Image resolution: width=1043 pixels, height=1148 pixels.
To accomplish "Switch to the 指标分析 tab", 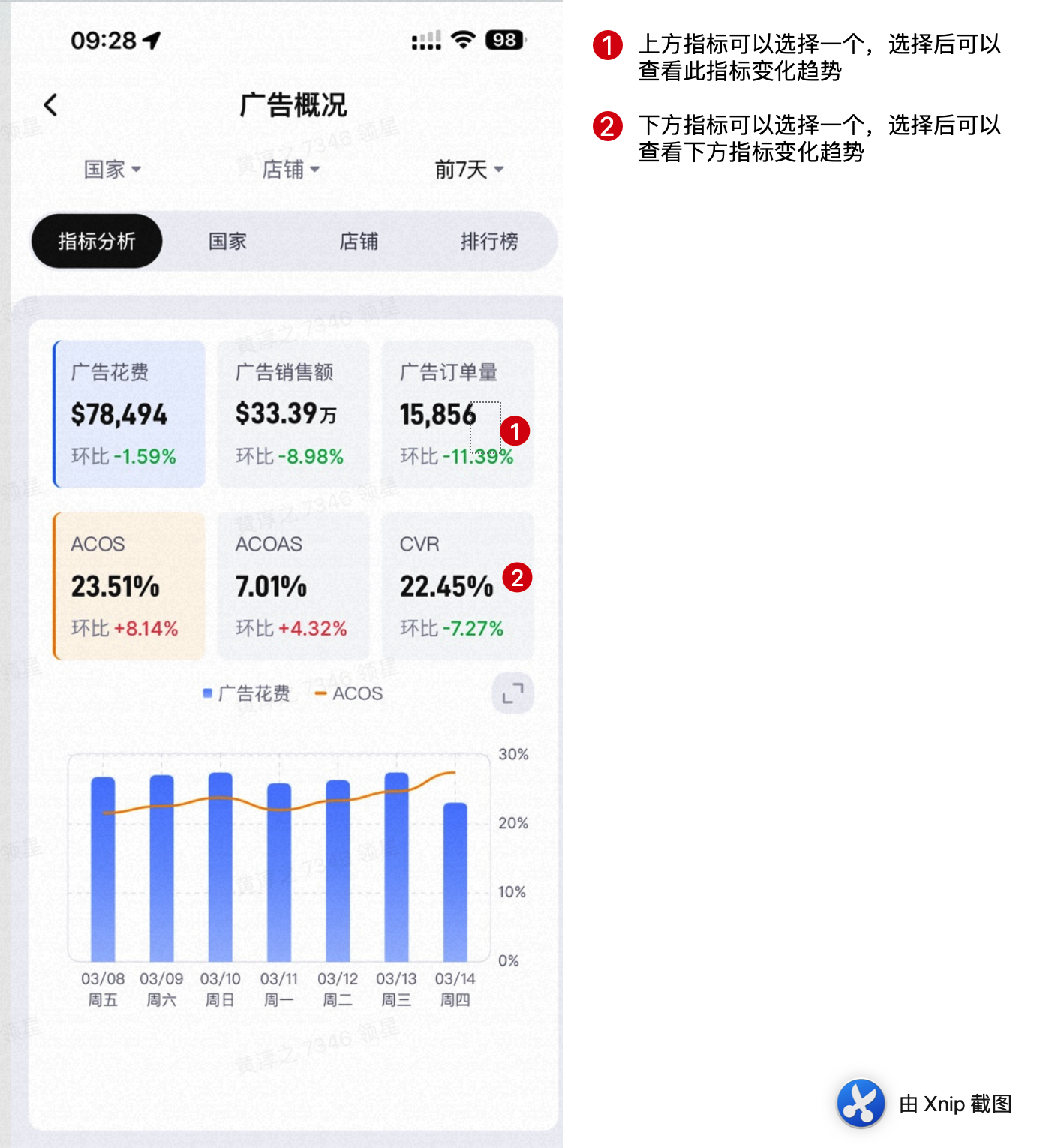I will tap(97, 241).
